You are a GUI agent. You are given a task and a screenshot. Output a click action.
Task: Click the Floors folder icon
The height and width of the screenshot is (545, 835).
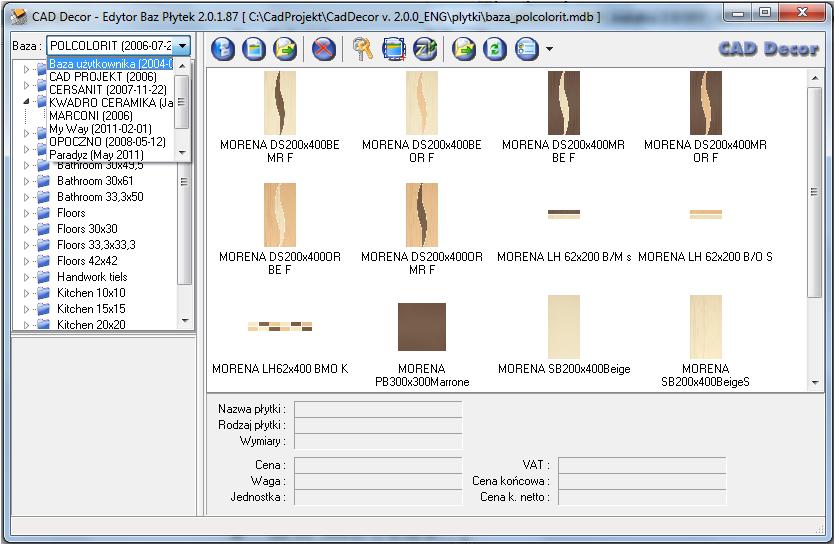(44, 213)
